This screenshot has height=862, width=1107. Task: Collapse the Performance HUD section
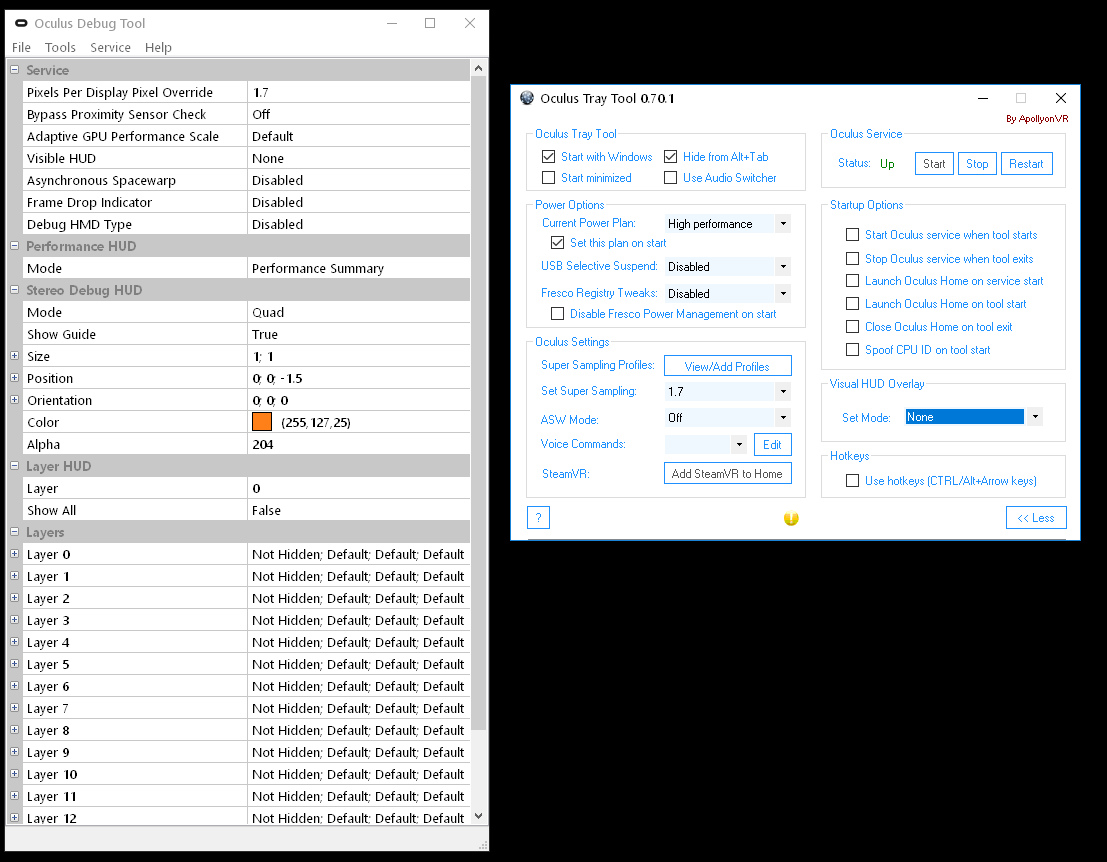[14, 246]
